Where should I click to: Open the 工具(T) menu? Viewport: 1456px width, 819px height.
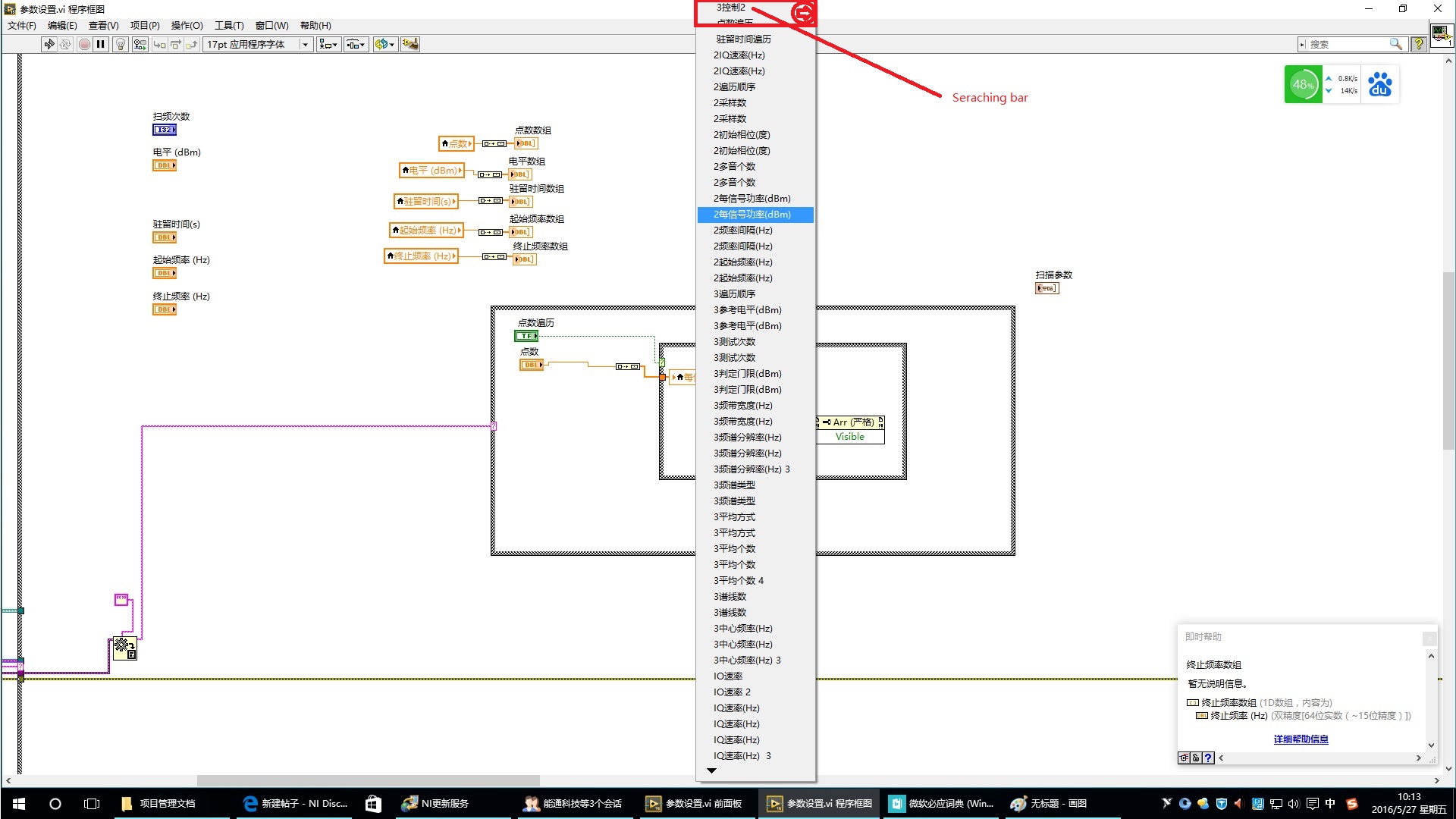point(229,25)
